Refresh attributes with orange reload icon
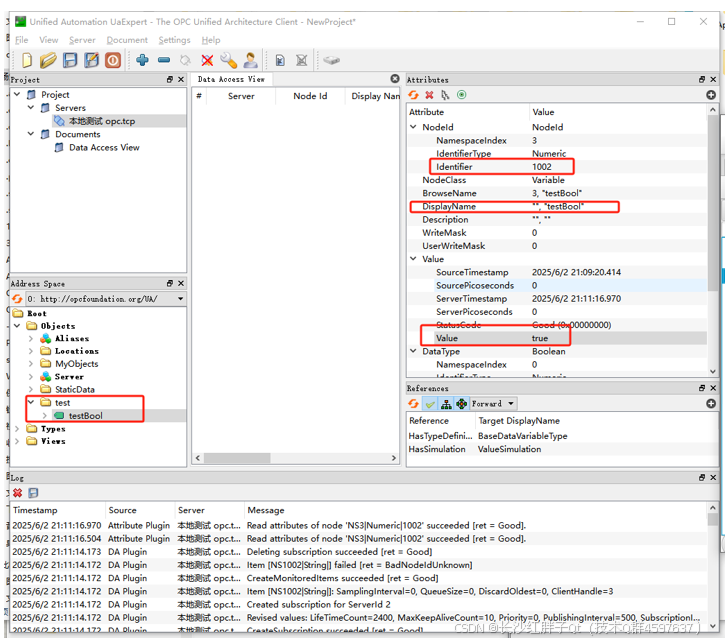The width and height of the screenshot is (727, 641). click(413, 95)
